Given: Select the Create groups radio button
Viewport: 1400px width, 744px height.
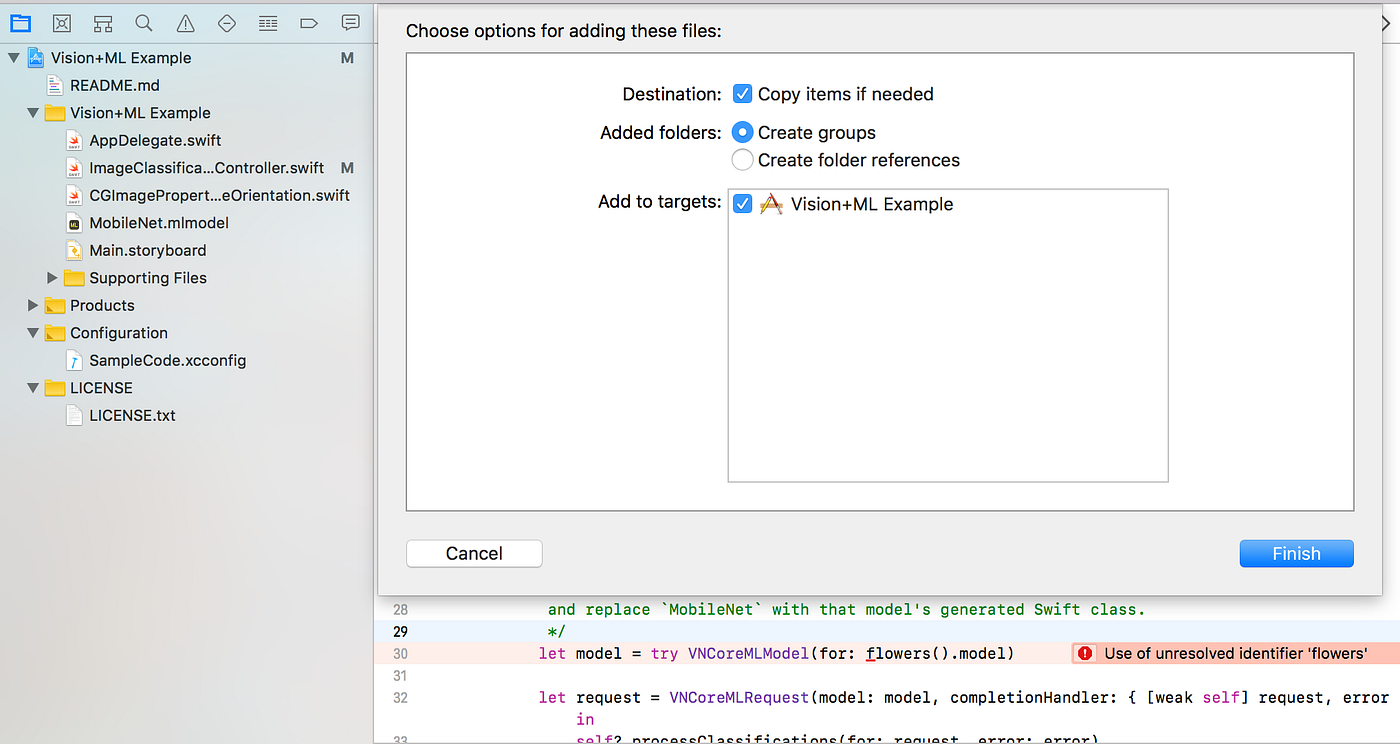Looking at the screenshot, I should coord(742,133).
